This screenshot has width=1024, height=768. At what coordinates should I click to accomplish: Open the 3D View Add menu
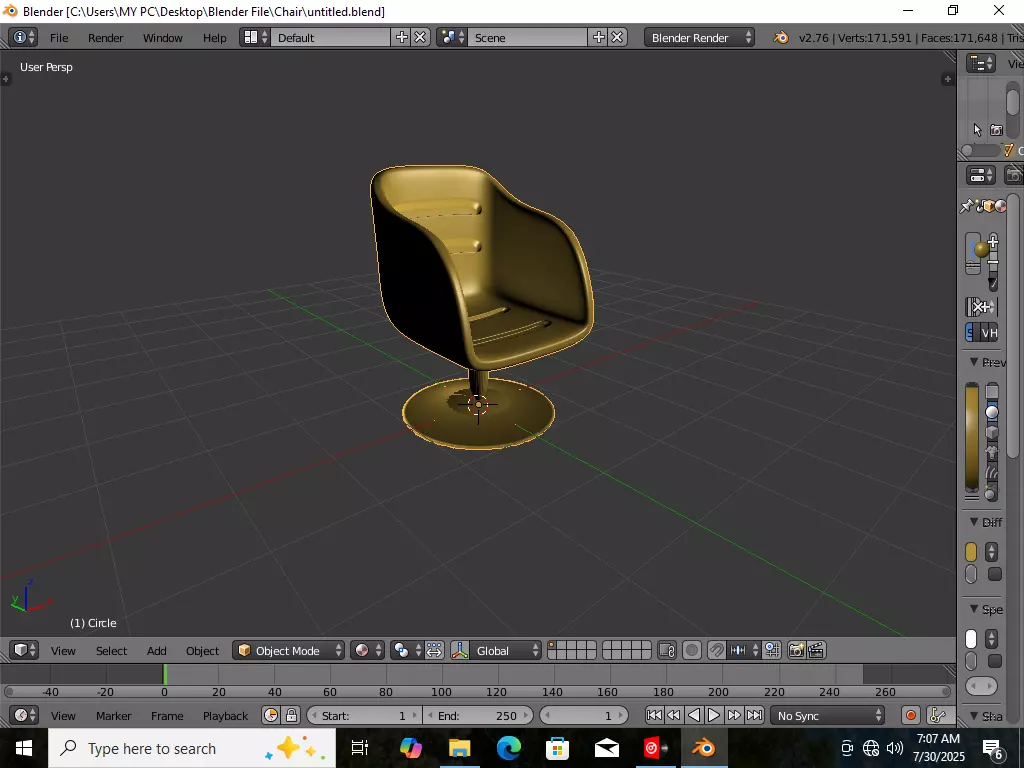pos(157,650)
